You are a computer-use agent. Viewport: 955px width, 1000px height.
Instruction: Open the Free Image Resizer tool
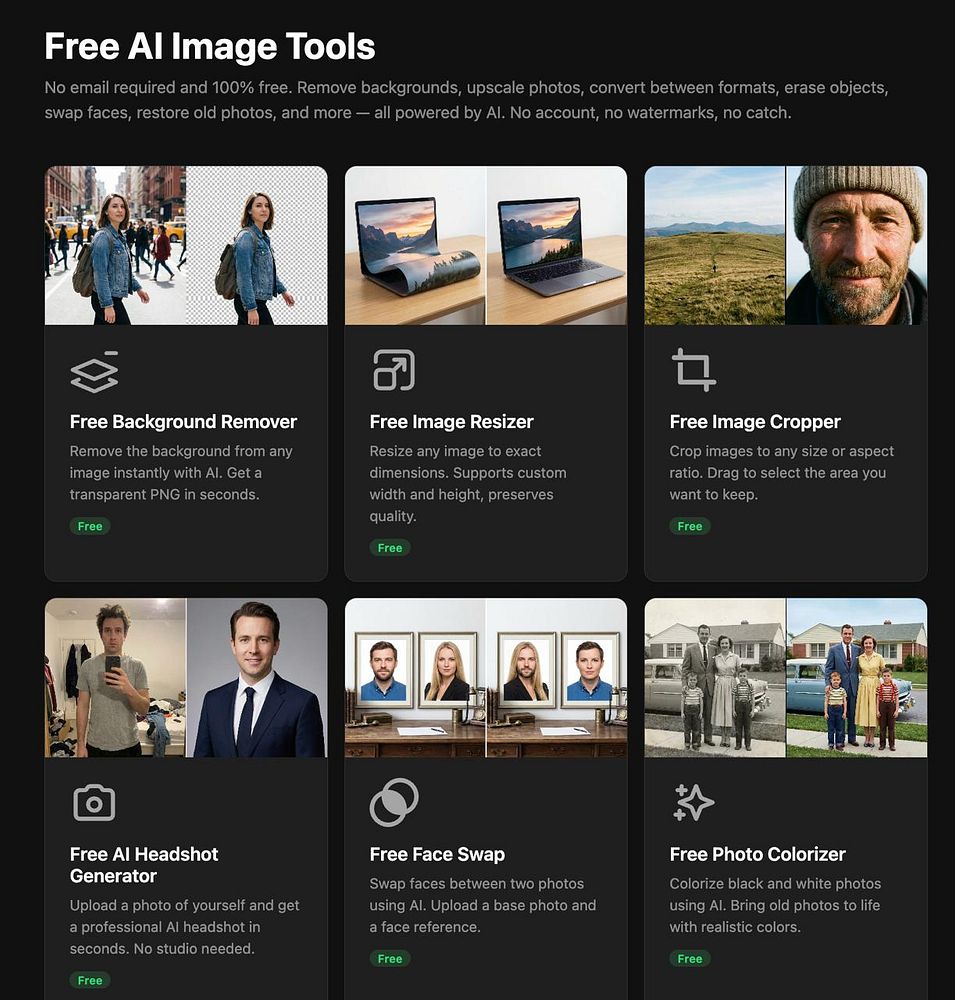point(451,422)
